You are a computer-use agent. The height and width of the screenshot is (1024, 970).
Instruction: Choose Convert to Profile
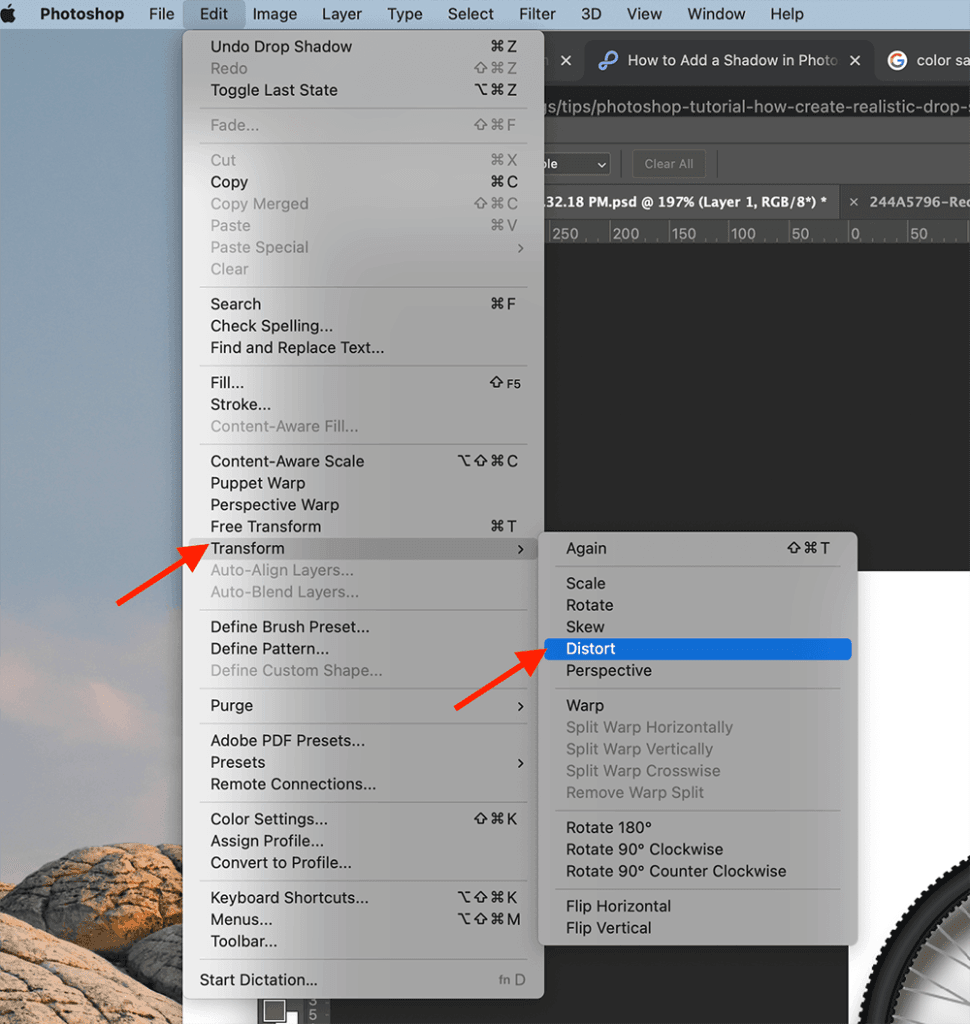(x=363, y=863)
